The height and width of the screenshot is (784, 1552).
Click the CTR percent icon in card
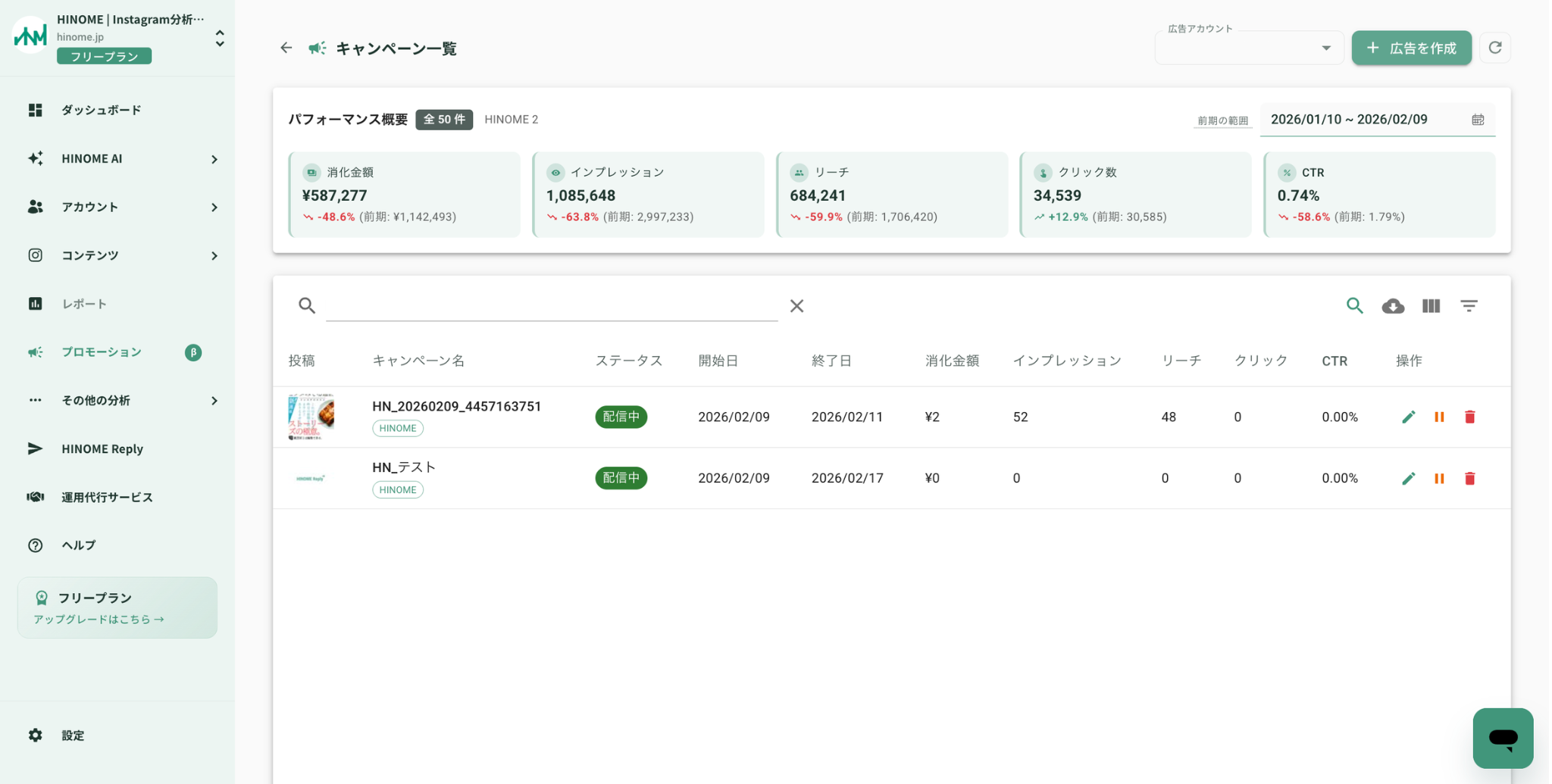pos(1287,173)
